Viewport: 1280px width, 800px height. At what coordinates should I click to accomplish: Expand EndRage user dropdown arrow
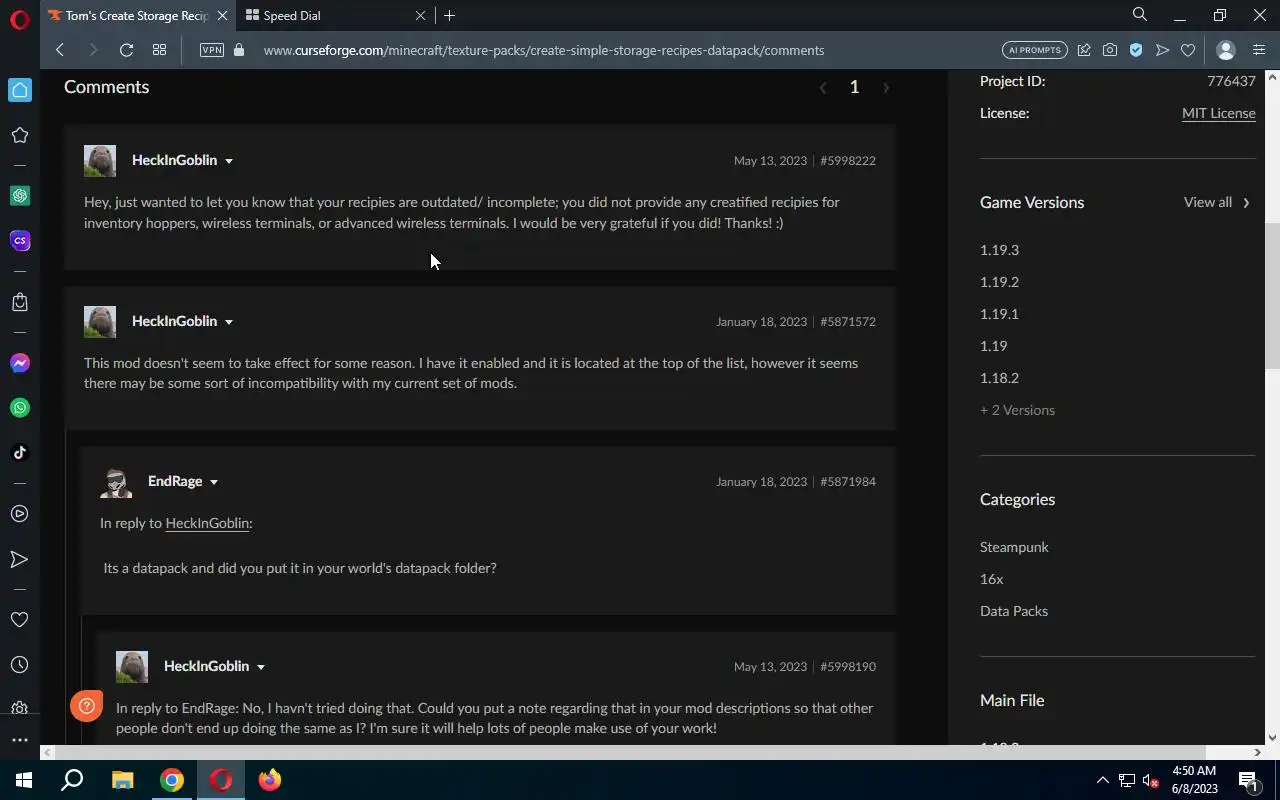pos(214,482)
